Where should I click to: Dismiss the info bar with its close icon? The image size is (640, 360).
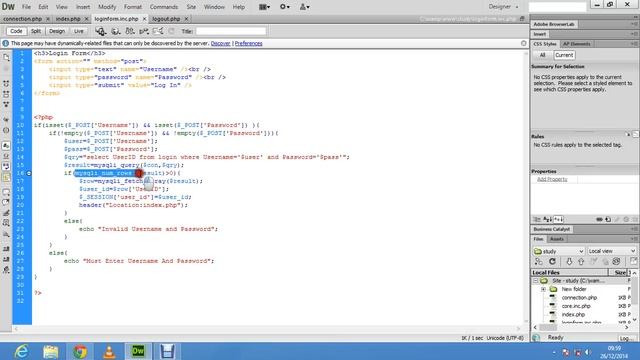[524, 43]
